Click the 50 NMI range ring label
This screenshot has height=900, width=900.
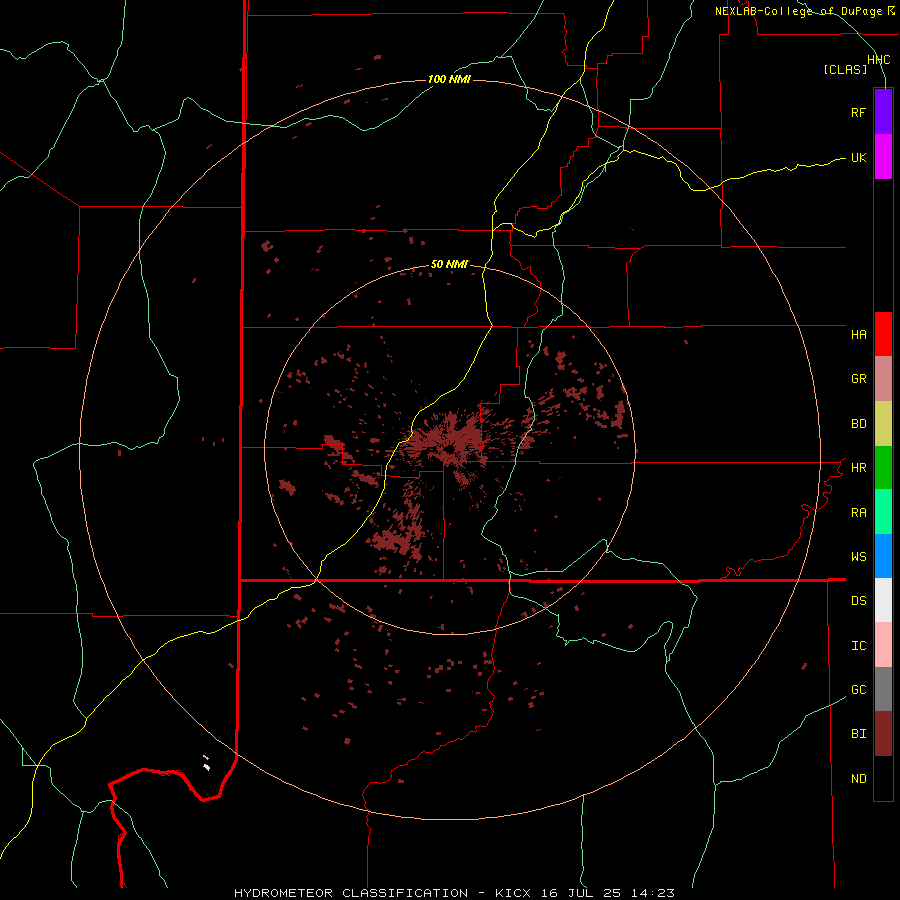pyautogui.click(x=449, y=265)
